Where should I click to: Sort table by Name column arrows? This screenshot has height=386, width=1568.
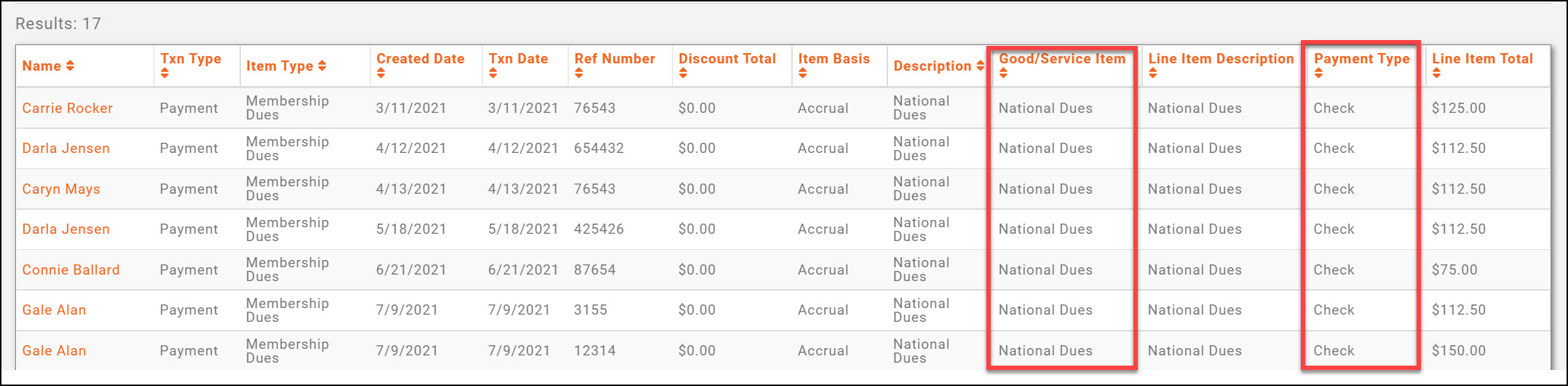click(70, 66)
